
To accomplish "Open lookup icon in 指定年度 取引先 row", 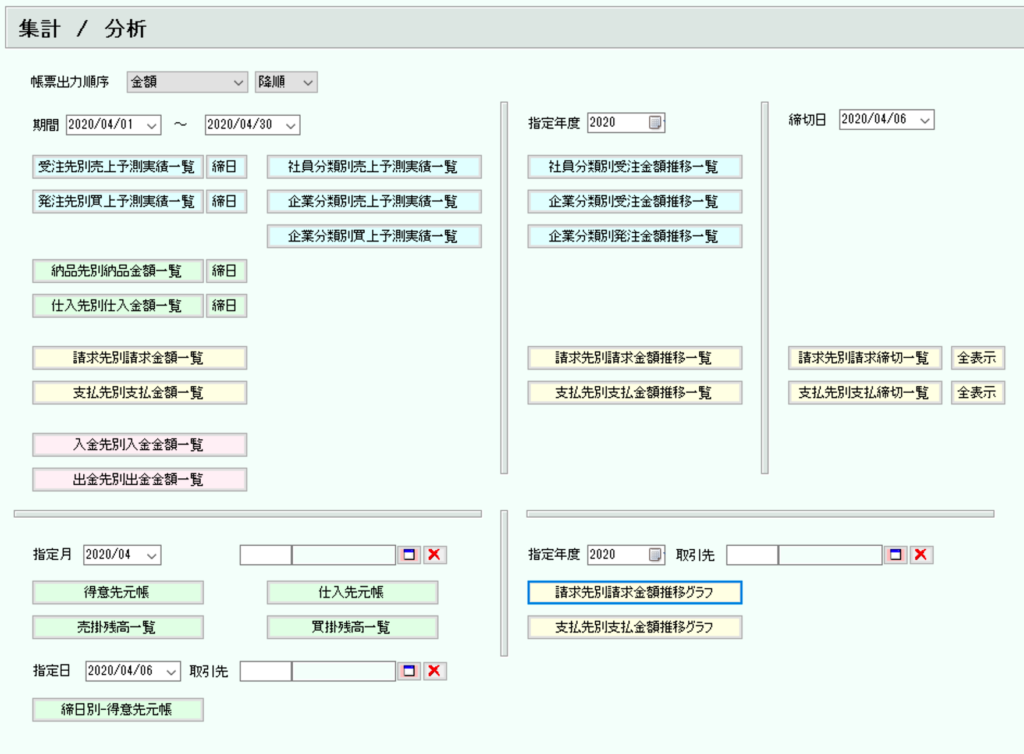I will pos(895,555).
